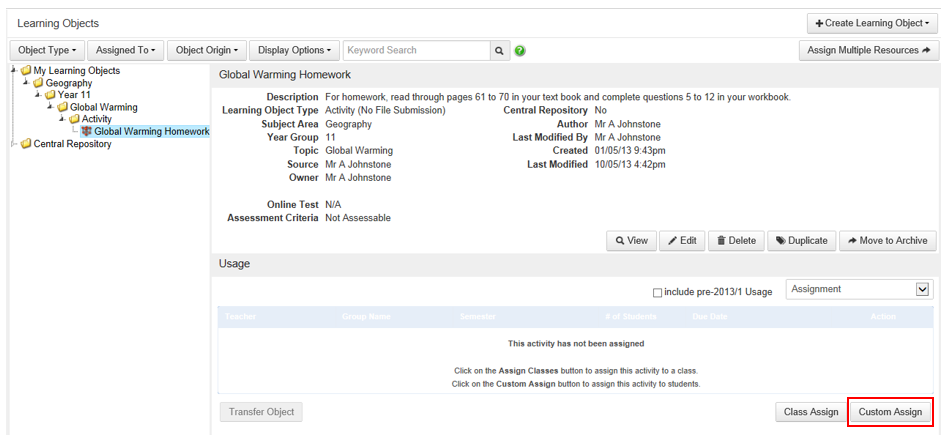Expand the Assignment usage combo box

[x=859, y=289]
